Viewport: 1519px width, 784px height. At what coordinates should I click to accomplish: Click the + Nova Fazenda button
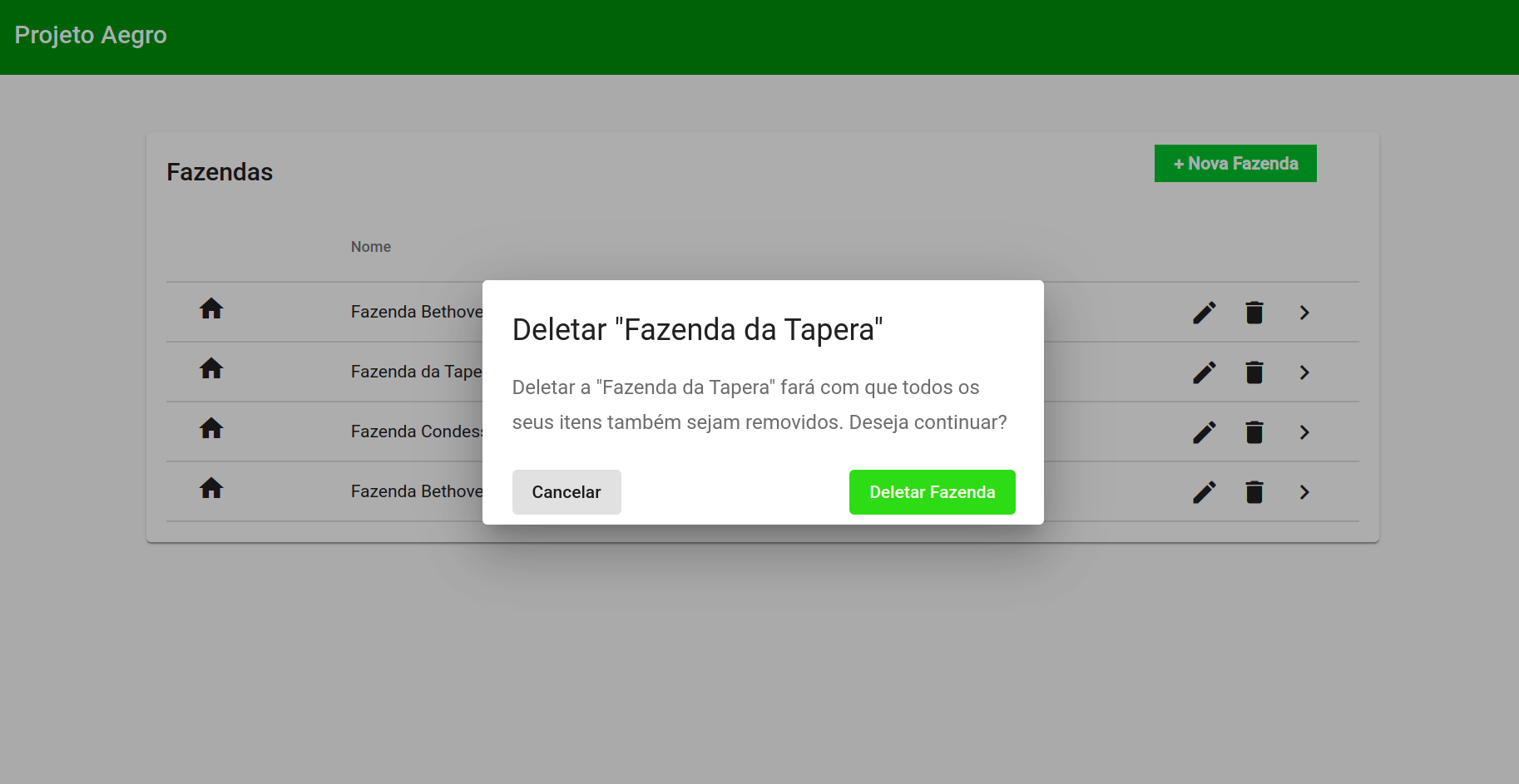tap(1235, 164)
